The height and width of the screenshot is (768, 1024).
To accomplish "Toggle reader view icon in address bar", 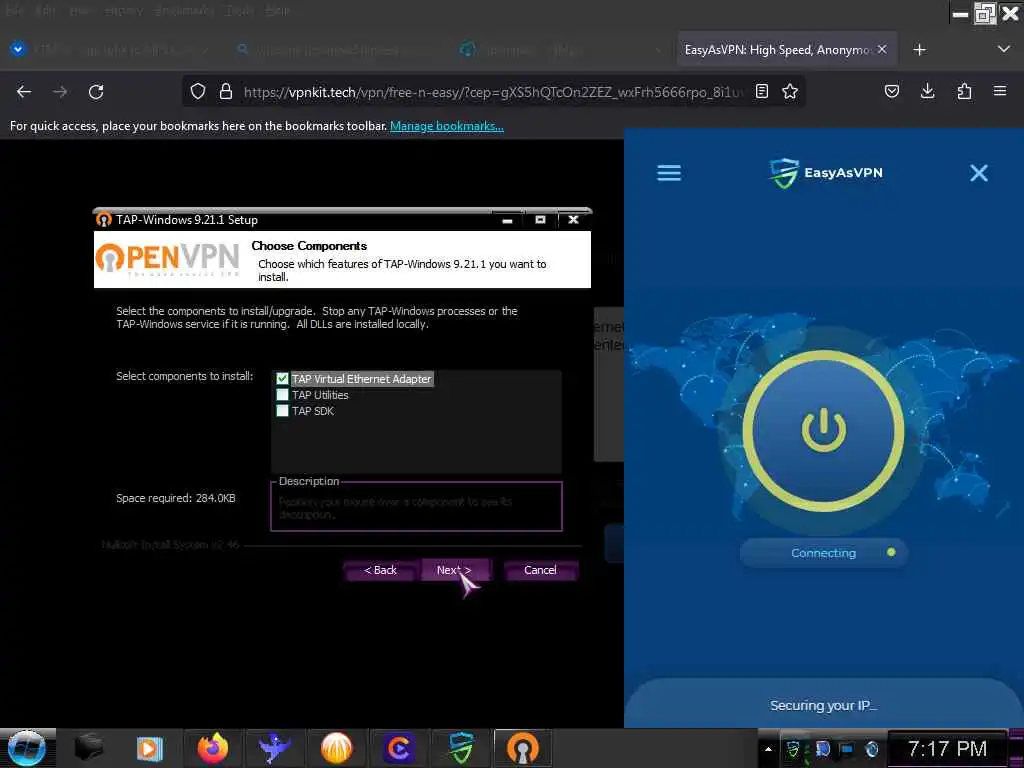I will tap(761, 91).
